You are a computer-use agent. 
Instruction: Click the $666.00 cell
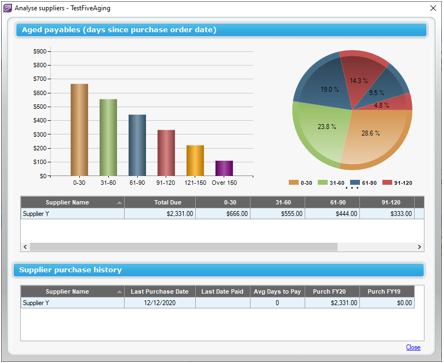pos(223,214)
